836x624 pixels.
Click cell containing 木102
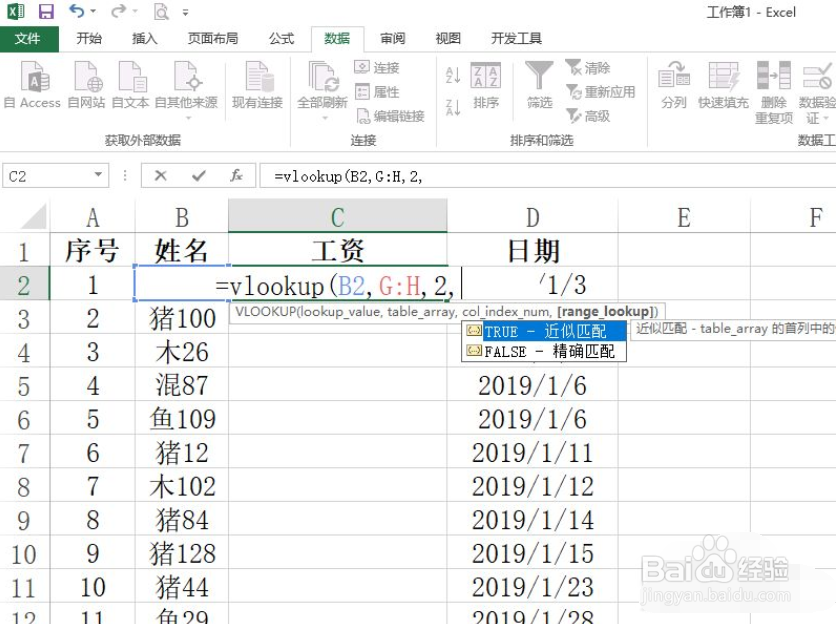182,486
